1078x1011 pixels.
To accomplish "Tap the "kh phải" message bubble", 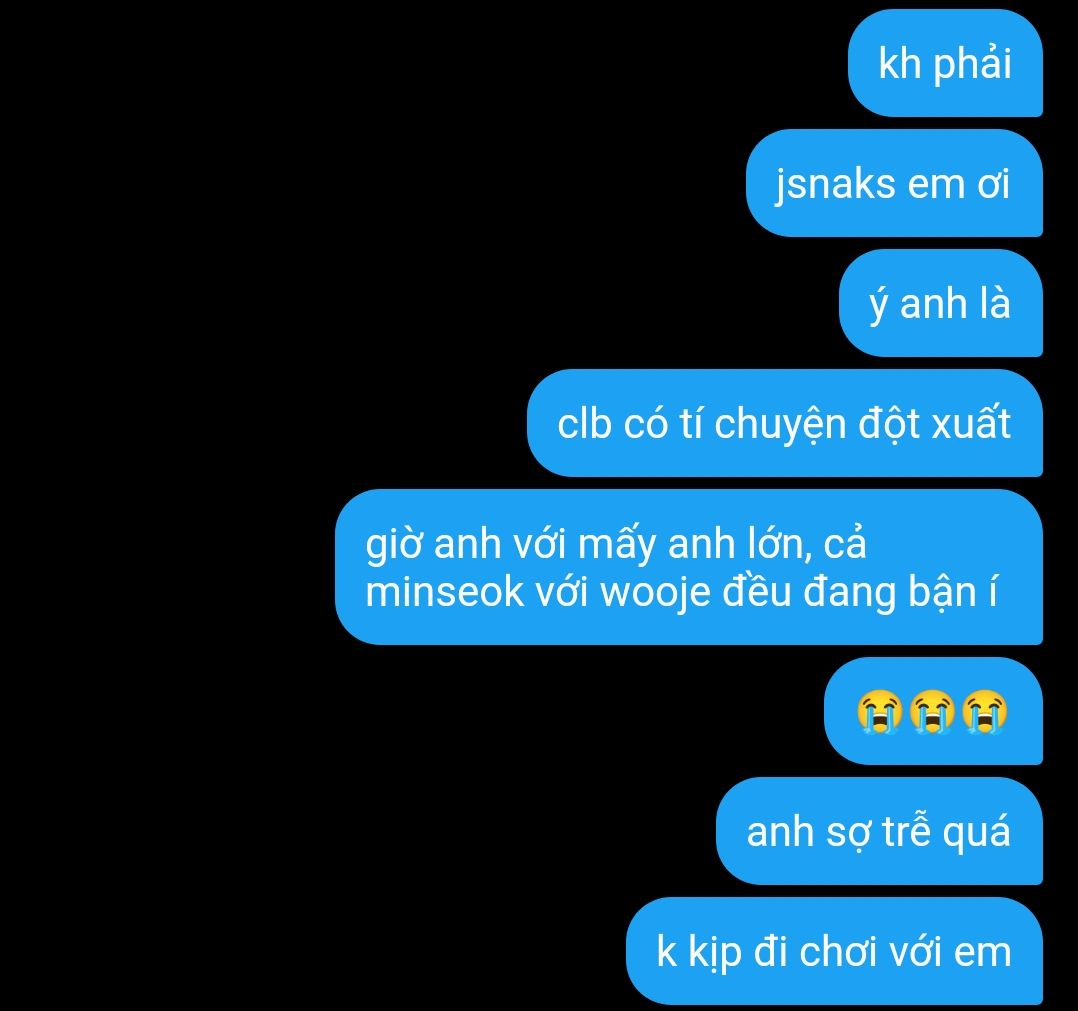I will pyautogui.click(x=945, y=63).
